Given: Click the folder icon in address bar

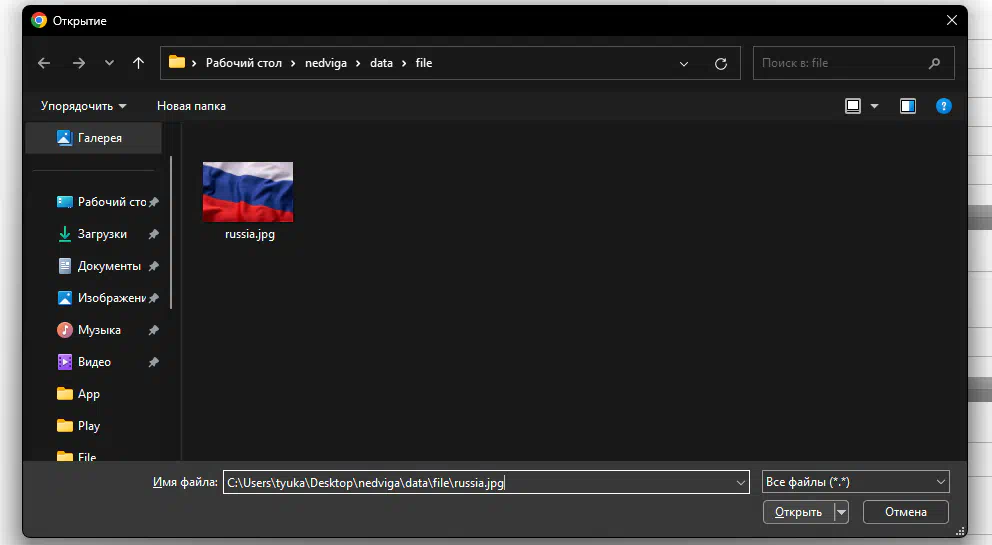Looking at the screenshot, I should click(177, 62).
